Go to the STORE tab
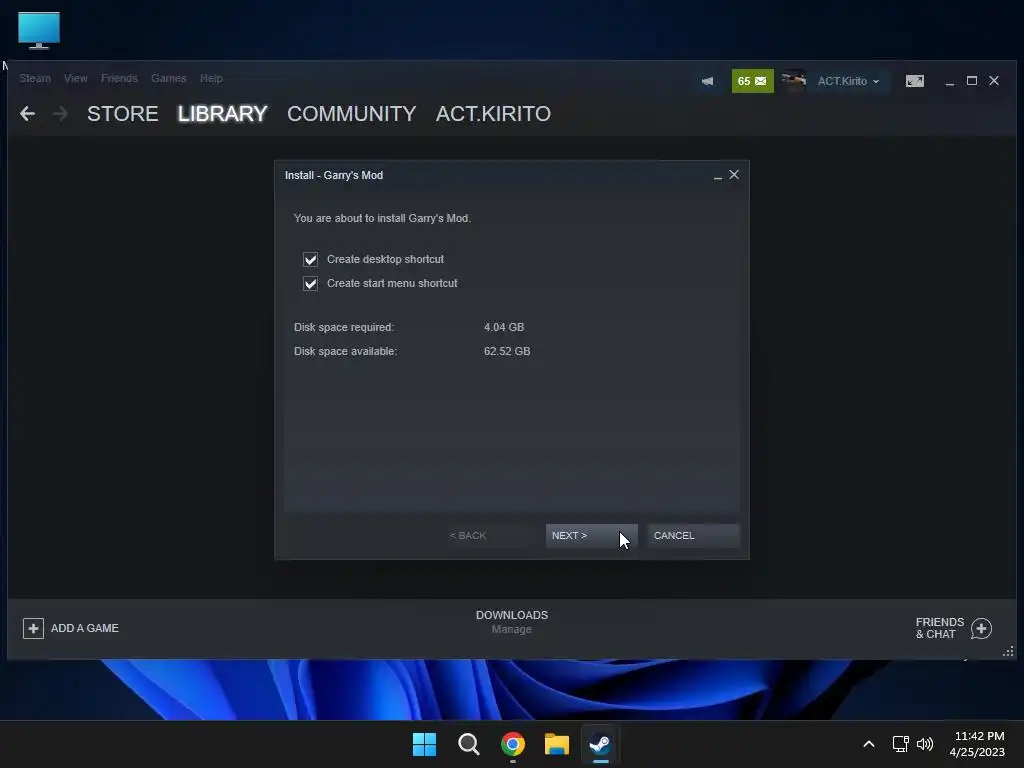The height and width of the screenshot is (768, 1024). [x=123, y=114]
